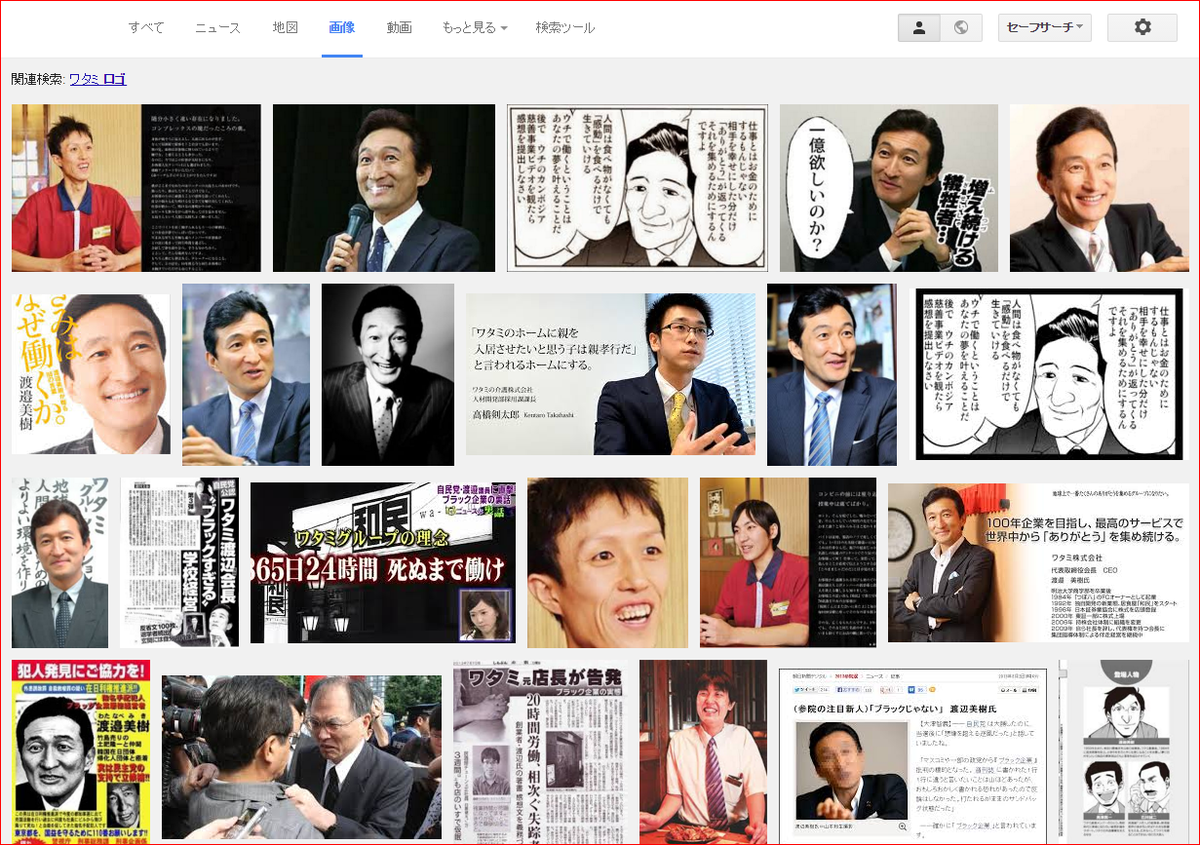Viewport: 1200px width, 845px height.
Task: Switch to the 地図 tab
Action: coord(285,28)
